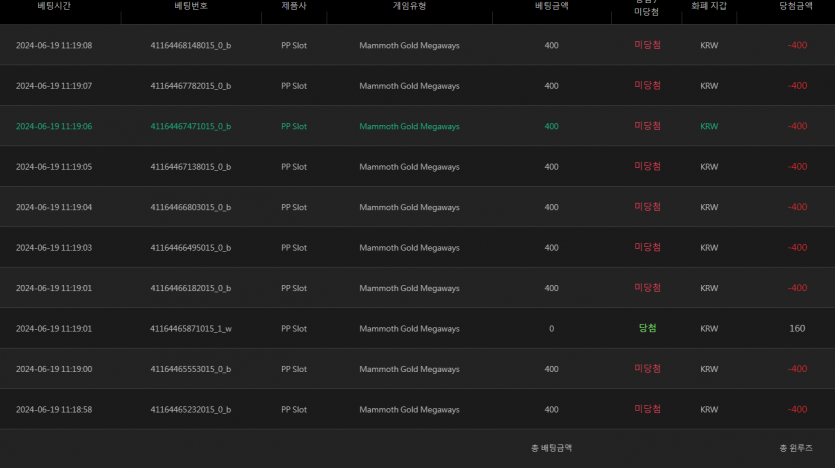Click timestamp 2024-06-19 11:19:04
Screen dimensions: 835x468
pyautogui.click(x=54, y=207)
